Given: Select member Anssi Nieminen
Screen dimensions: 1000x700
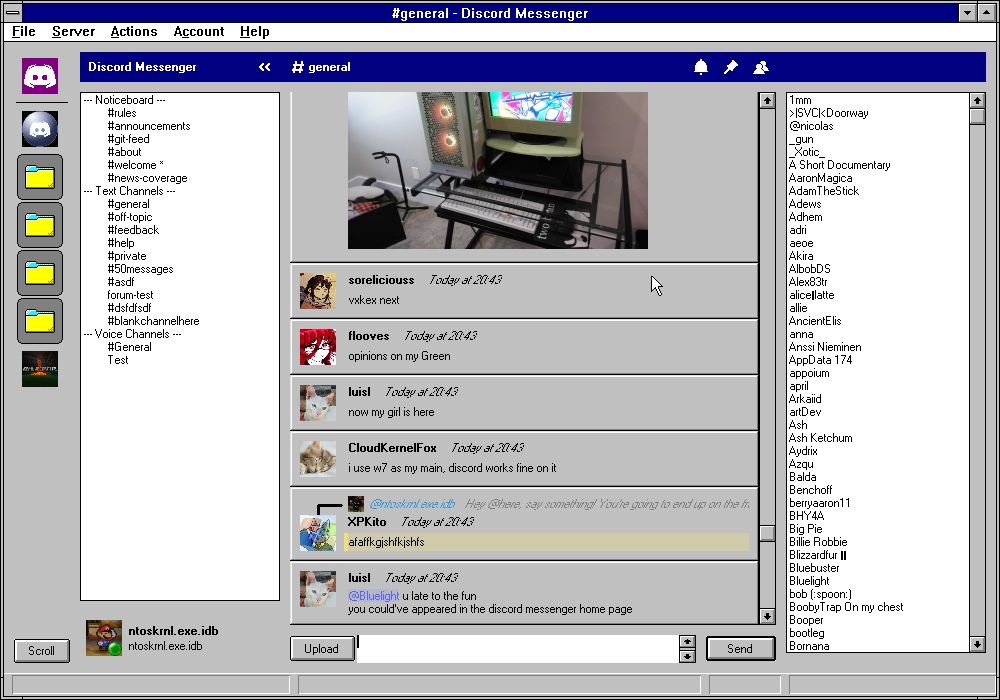Looking at the screenshot, I should pyautogui.click(x=825, y=347).
